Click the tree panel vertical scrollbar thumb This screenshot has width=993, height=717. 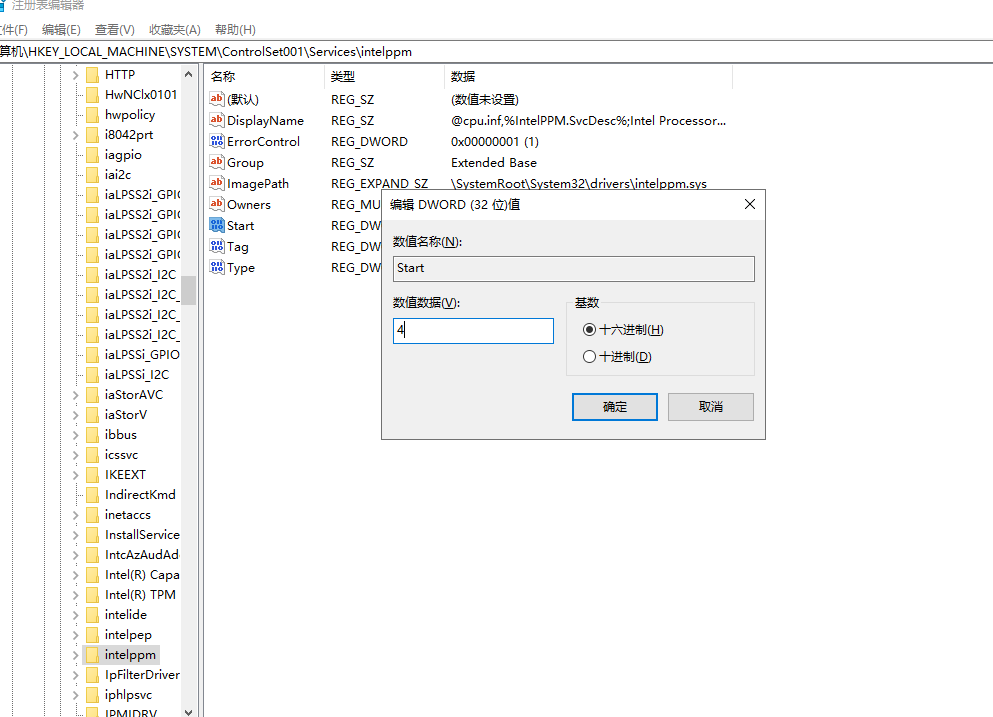point(188,290)
